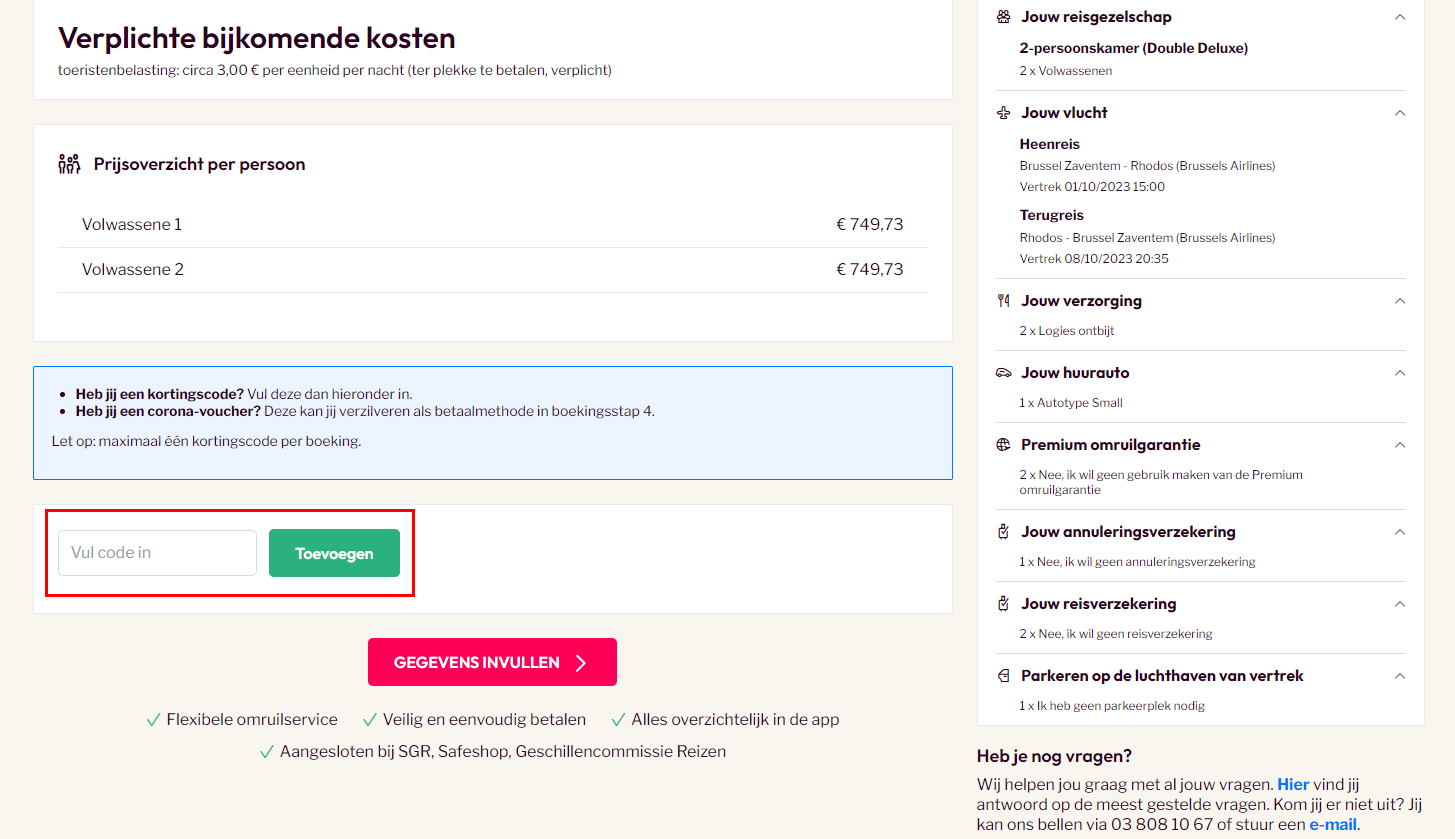Click the car icon beside Jouw huurauto
Viewport: 1455px width, 839px height.
pos(1004,373)
